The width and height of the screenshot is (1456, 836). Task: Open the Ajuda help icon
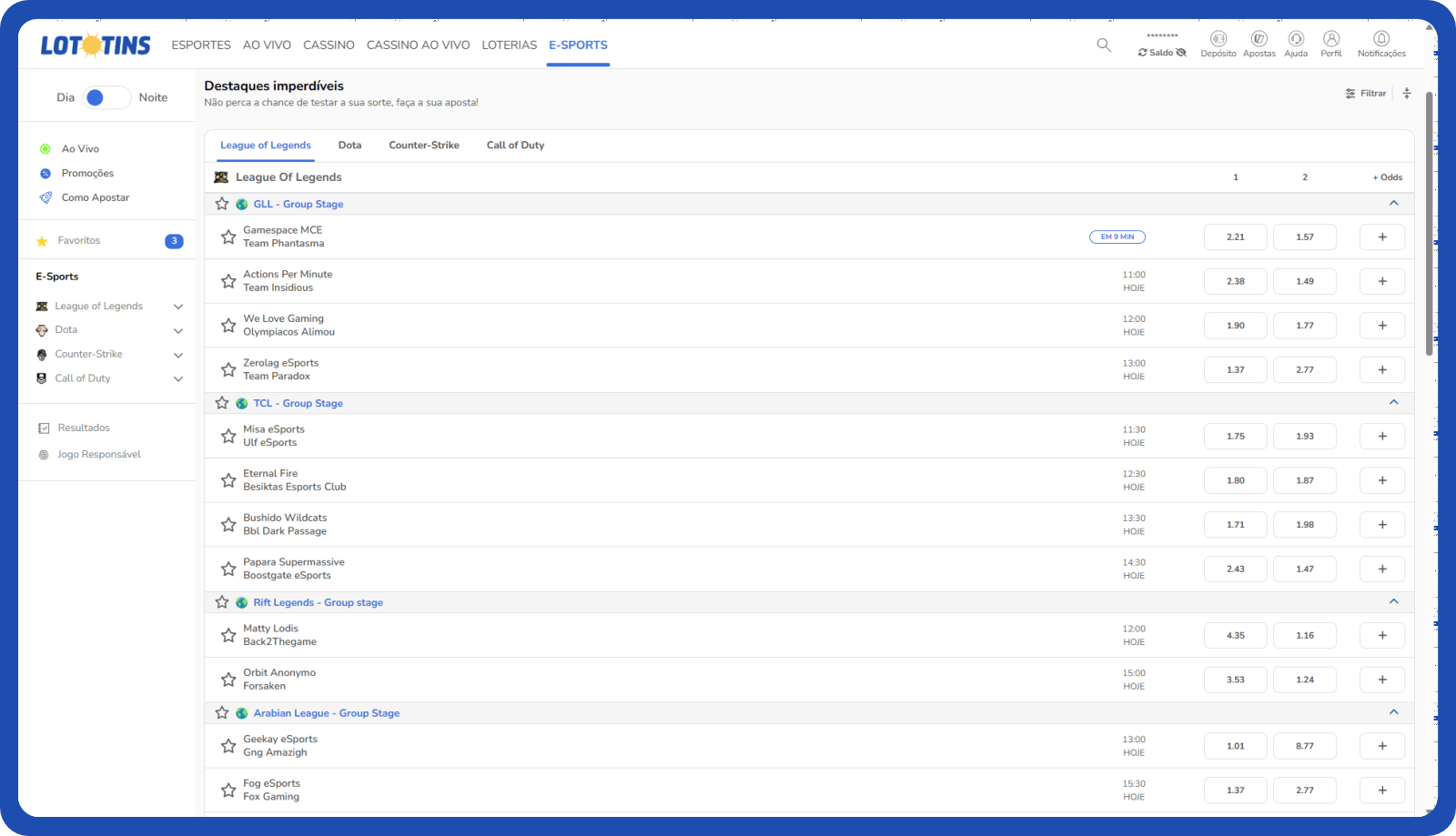click(x=1296, y=38)
